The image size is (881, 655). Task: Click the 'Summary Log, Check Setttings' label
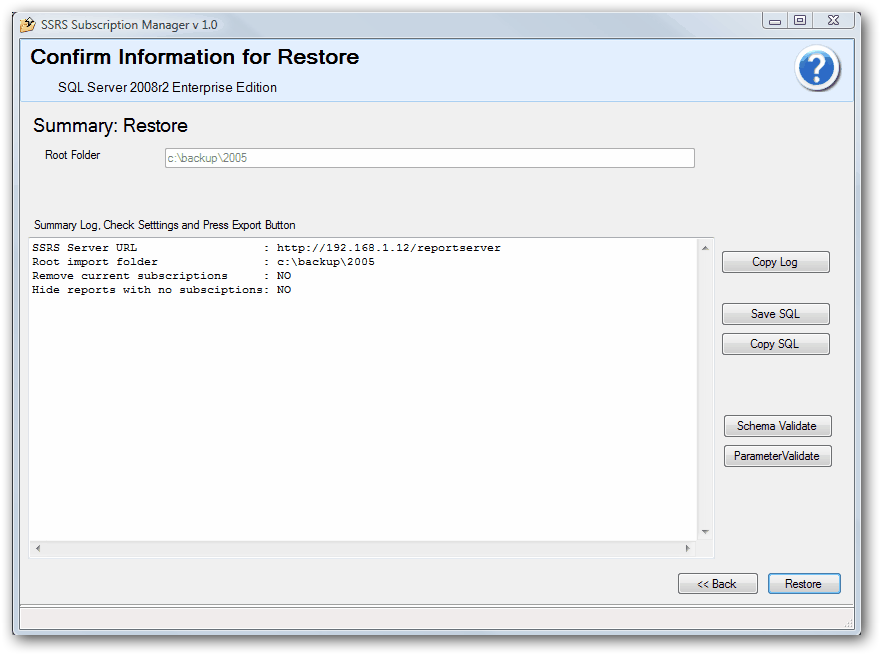pyautogui.click(x=165, y=225)
